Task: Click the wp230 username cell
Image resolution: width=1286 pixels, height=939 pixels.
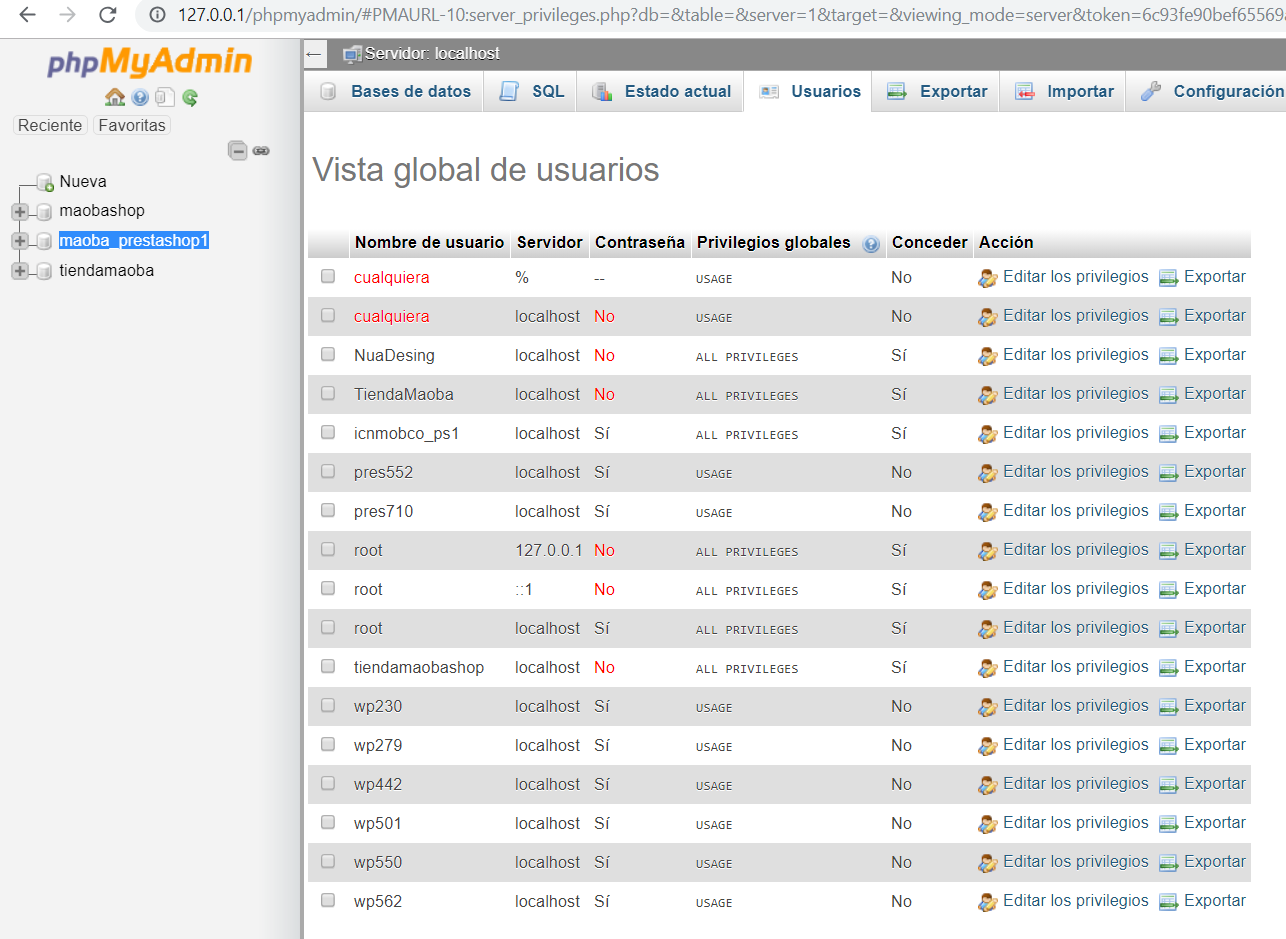Action: point(378,707)
